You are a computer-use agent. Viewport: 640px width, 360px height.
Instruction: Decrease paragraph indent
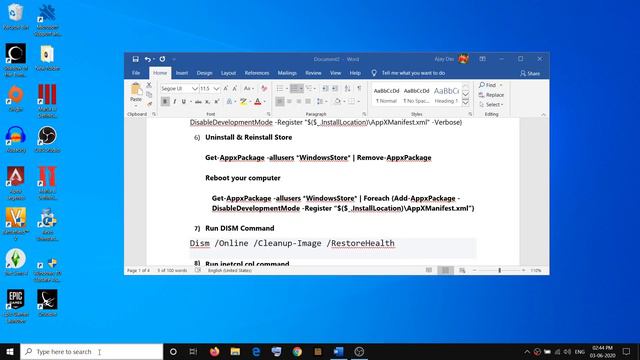(325, 89)
